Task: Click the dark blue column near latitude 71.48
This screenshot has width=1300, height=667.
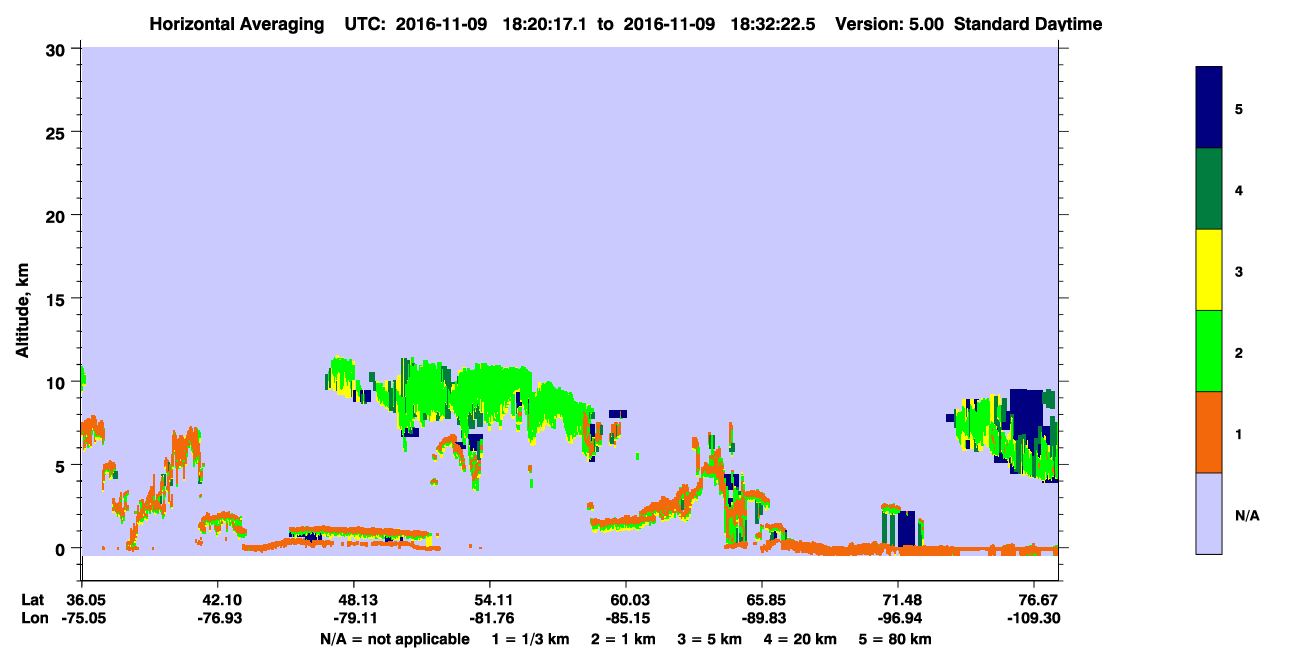Action: click(906, 528)
